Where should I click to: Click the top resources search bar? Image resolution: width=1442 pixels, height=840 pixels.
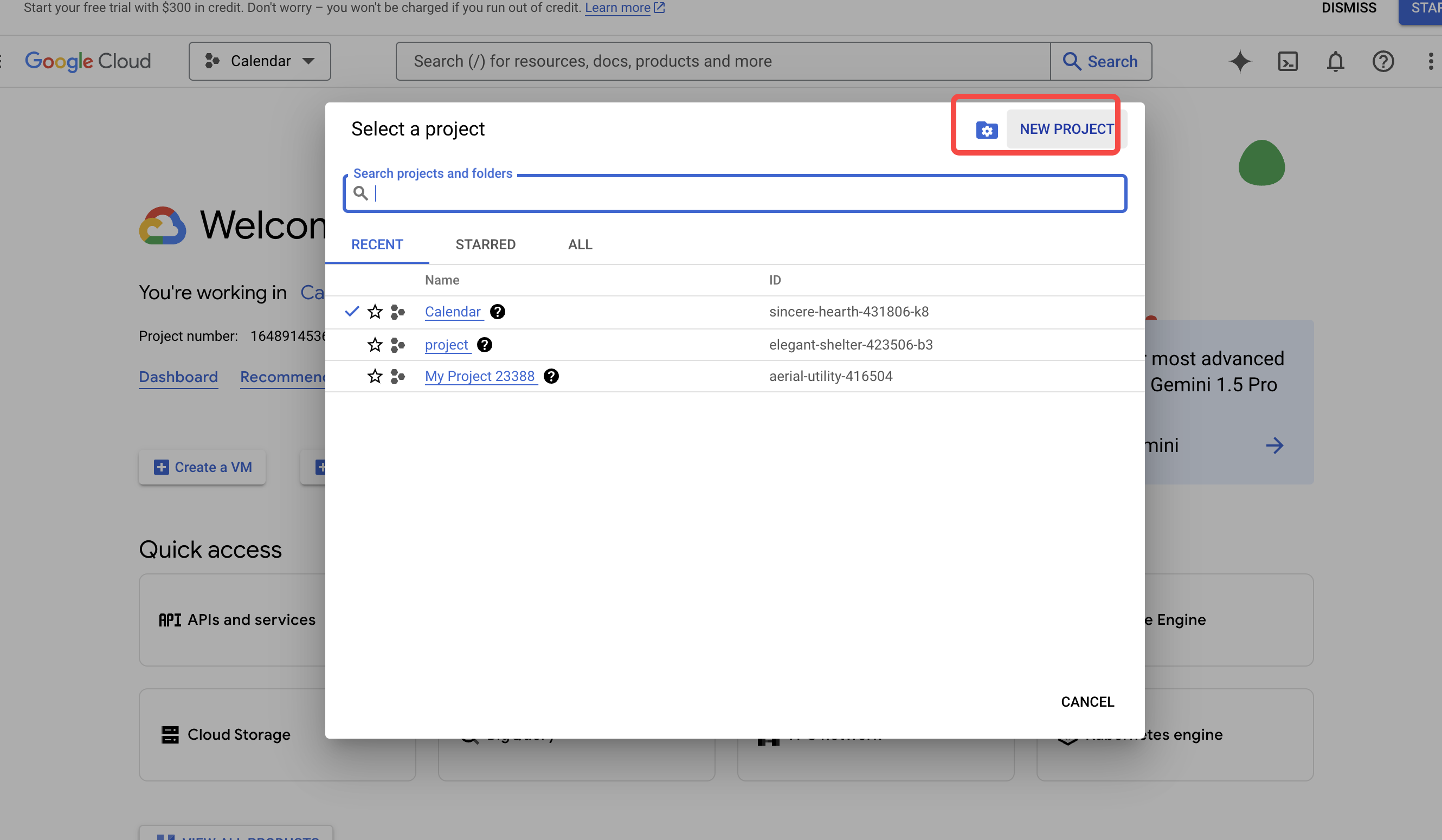[723, 61]
